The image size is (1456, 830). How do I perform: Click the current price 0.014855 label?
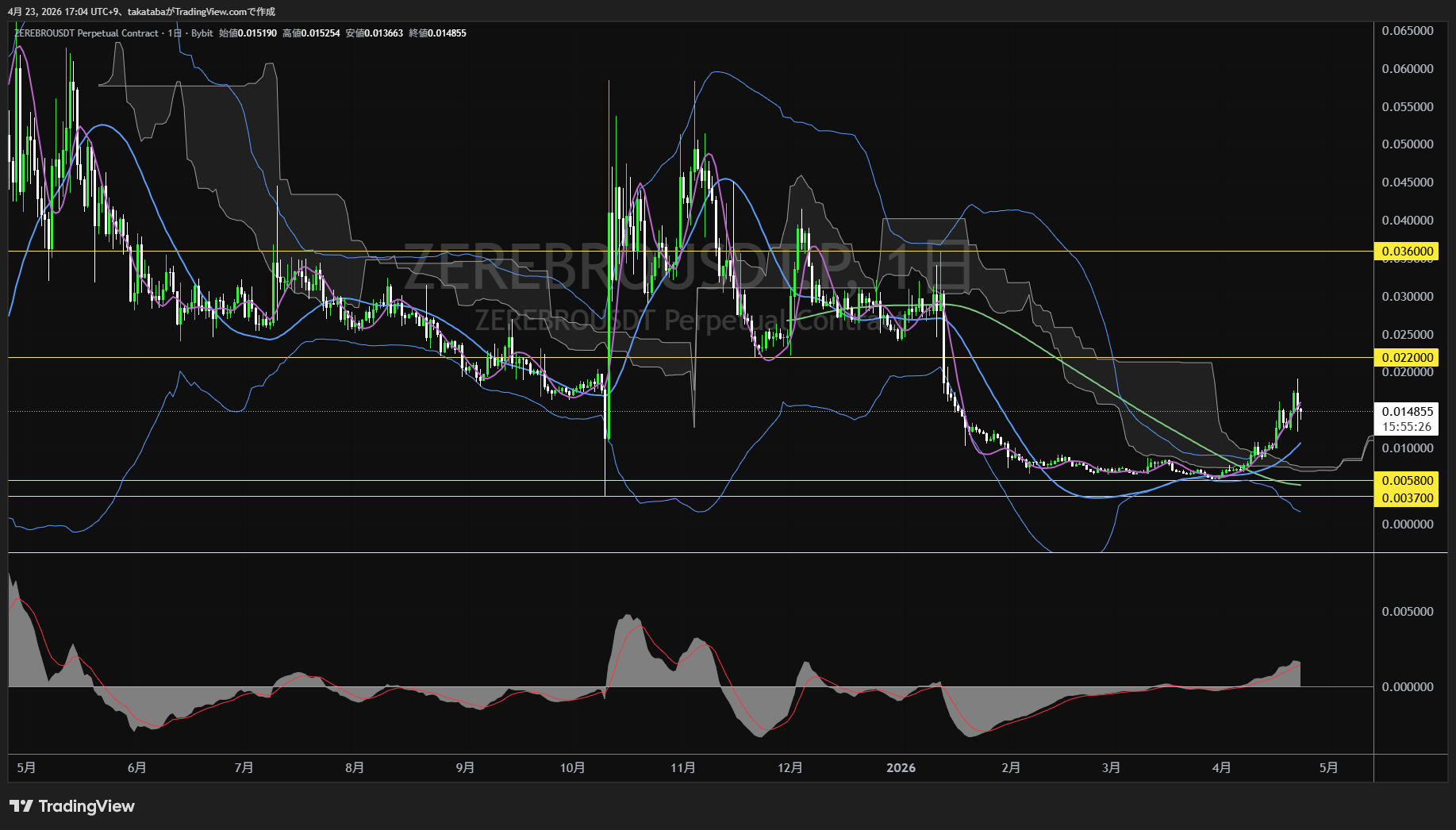tap(1408, 411)
